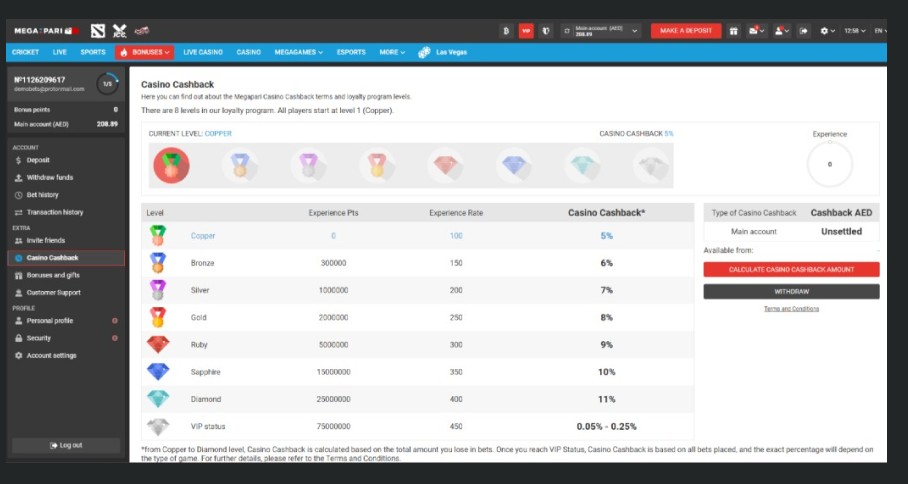This screenshot has height=484, width=908.
Task: Click the logout arrow icon in header
Action: (x=804, y=31)
